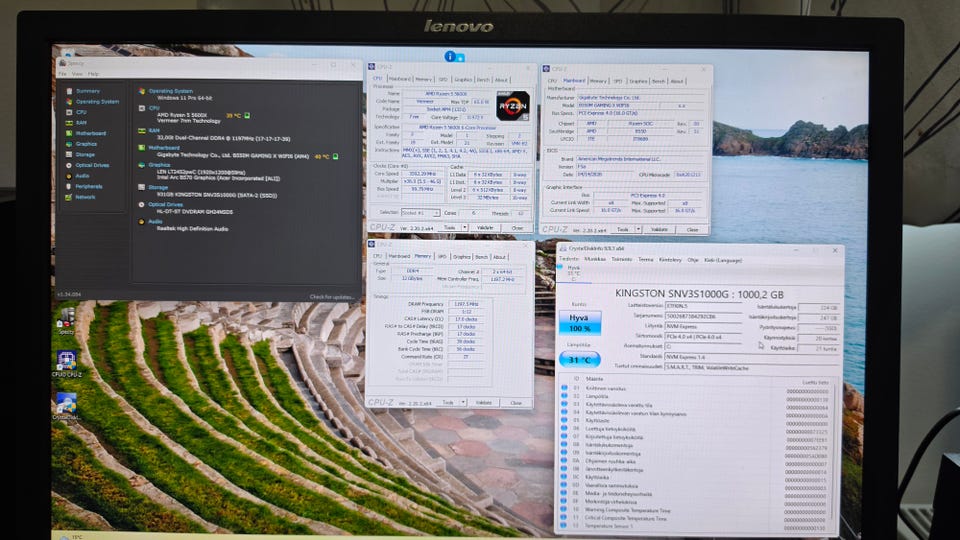
Task: Select the Network entry in Speccy sidebar
Action: point(85,197)
